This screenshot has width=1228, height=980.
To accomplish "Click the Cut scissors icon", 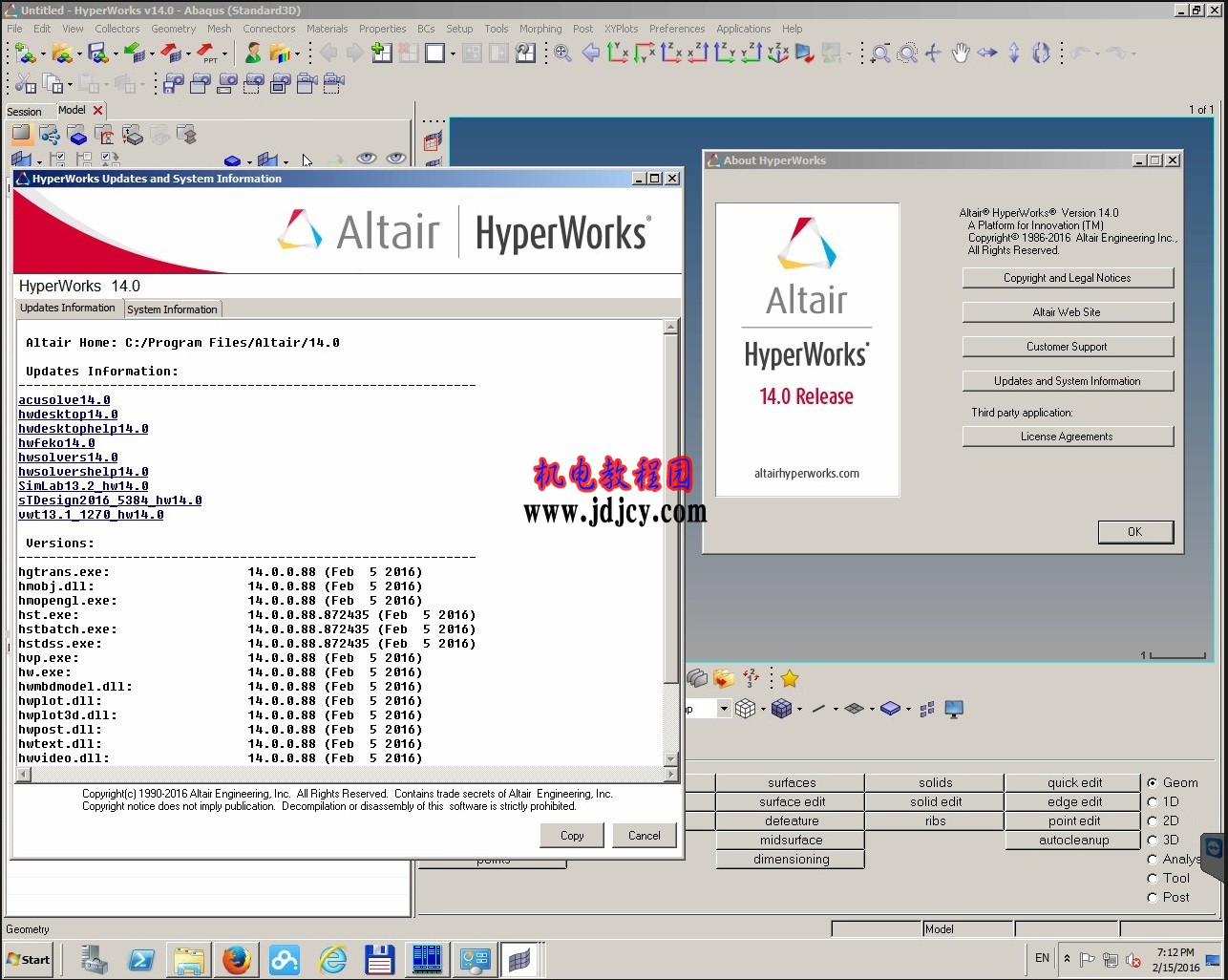I will (x=26, y=84).
